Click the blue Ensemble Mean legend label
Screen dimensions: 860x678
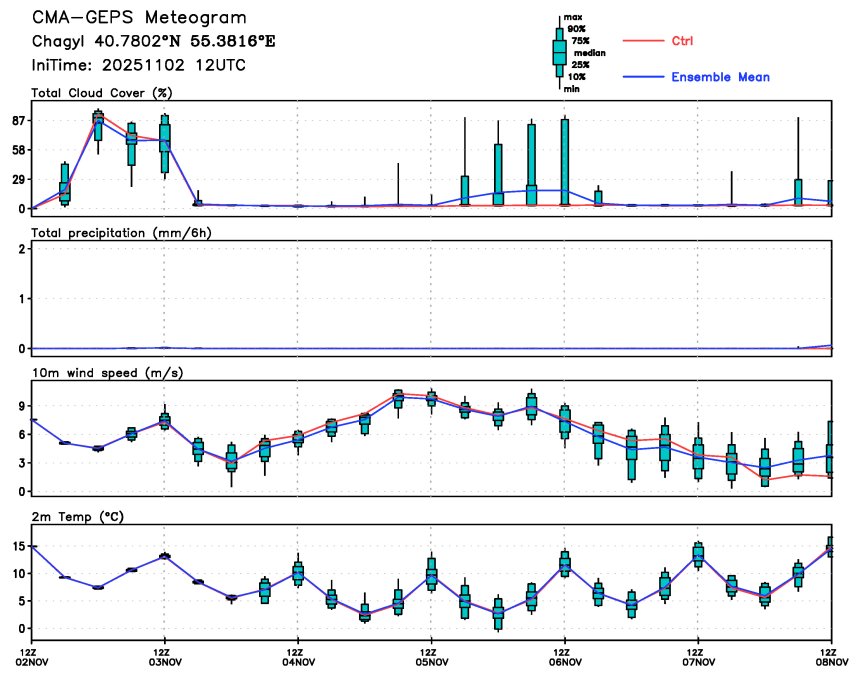(720, 77)
